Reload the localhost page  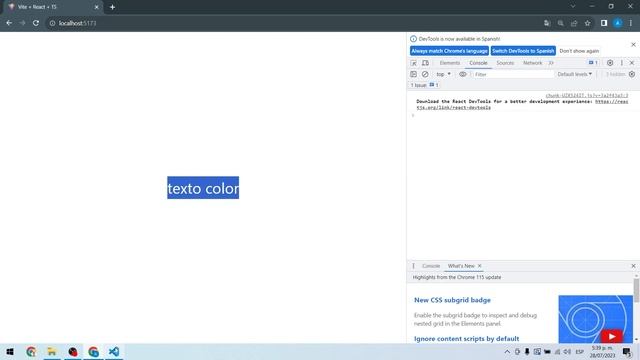pyautogui.click(x=36, y=23)
